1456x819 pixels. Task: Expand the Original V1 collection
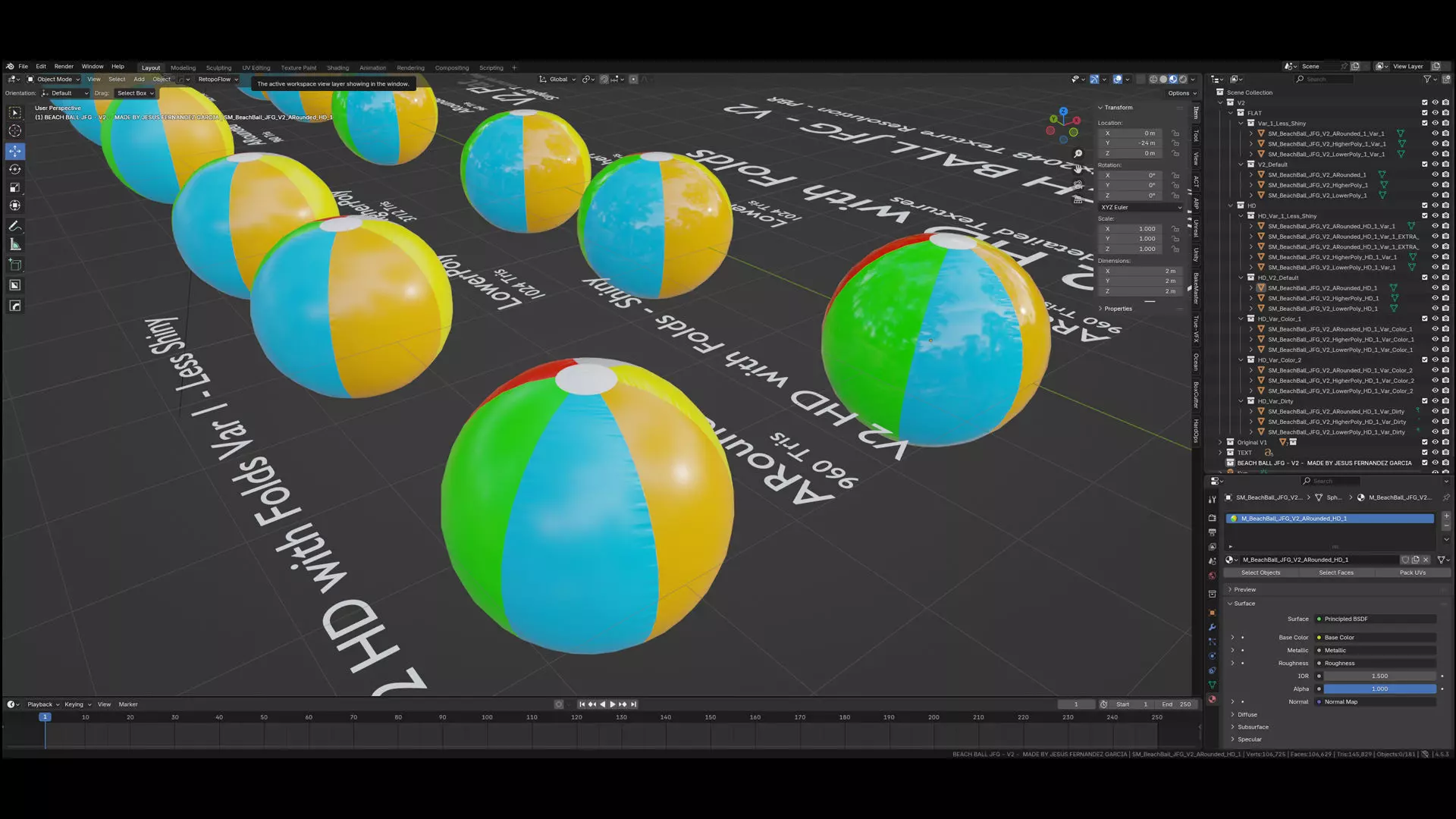(1220, 442)
